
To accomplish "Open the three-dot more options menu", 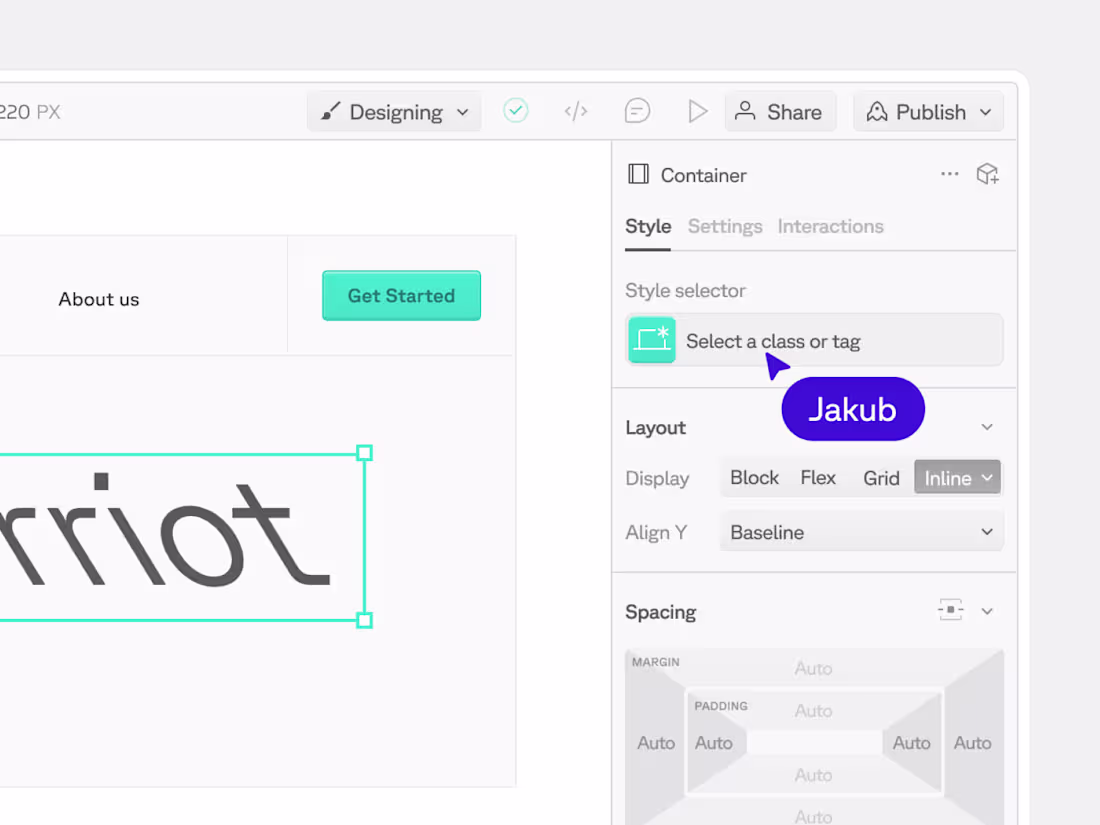I will 949,174.
